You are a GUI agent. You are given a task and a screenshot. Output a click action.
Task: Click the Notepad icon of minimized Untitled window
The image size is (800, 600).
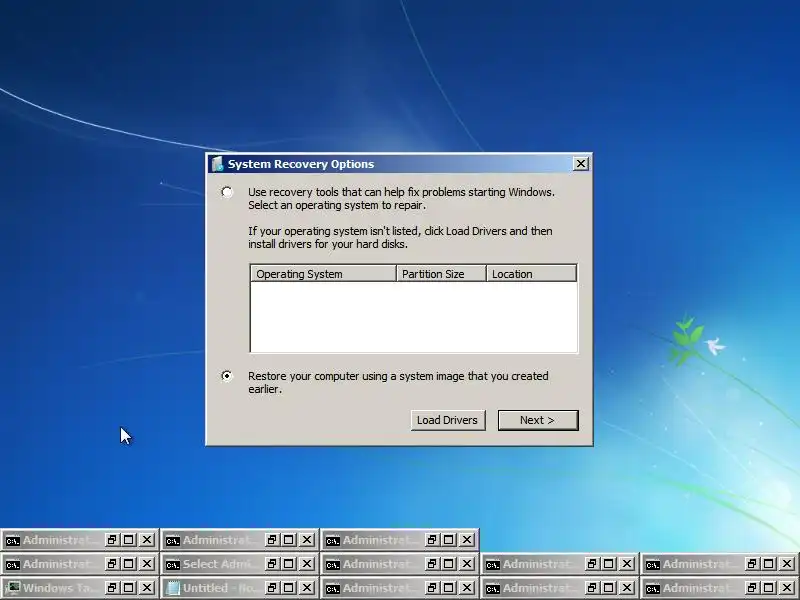tap(173, 588)
